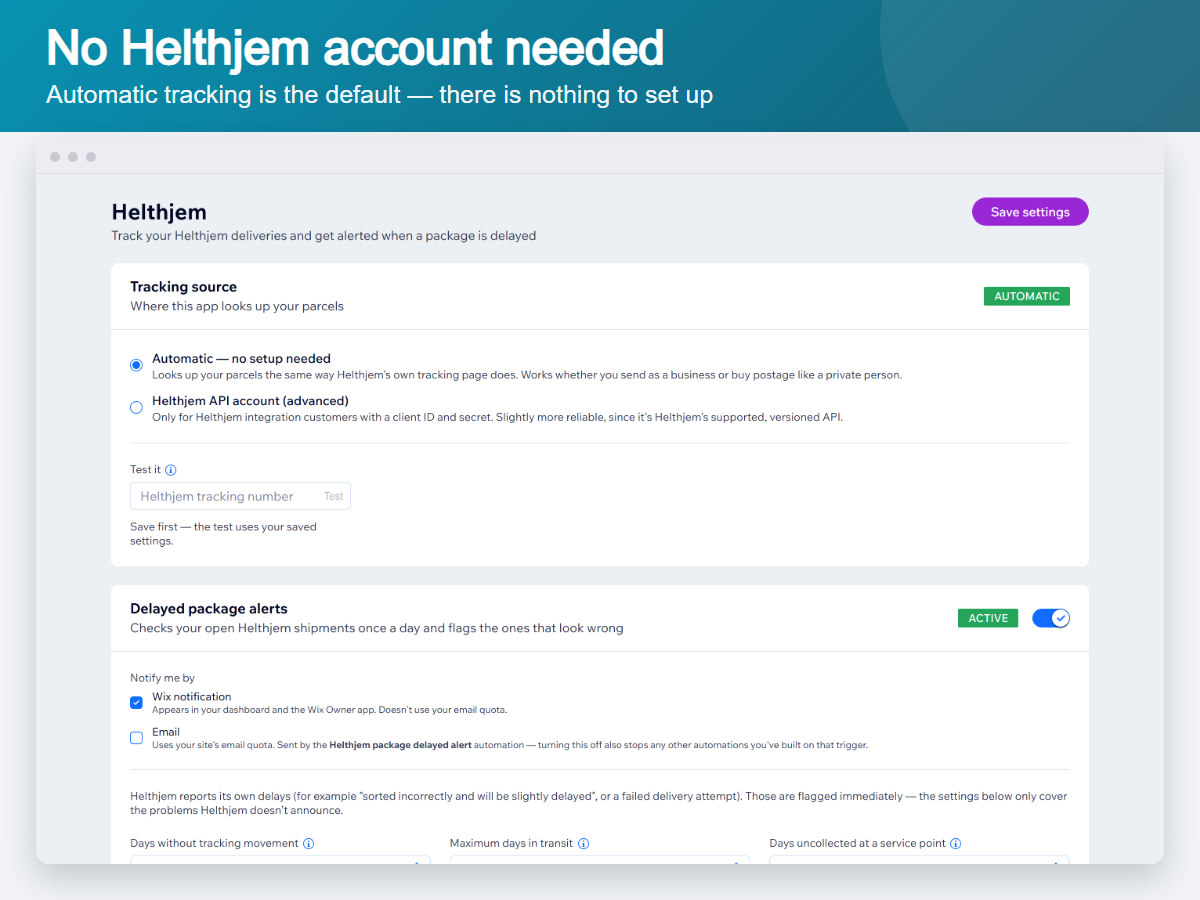Click the Save settings button
The image size is (1200, 900).
point(1030,212)
